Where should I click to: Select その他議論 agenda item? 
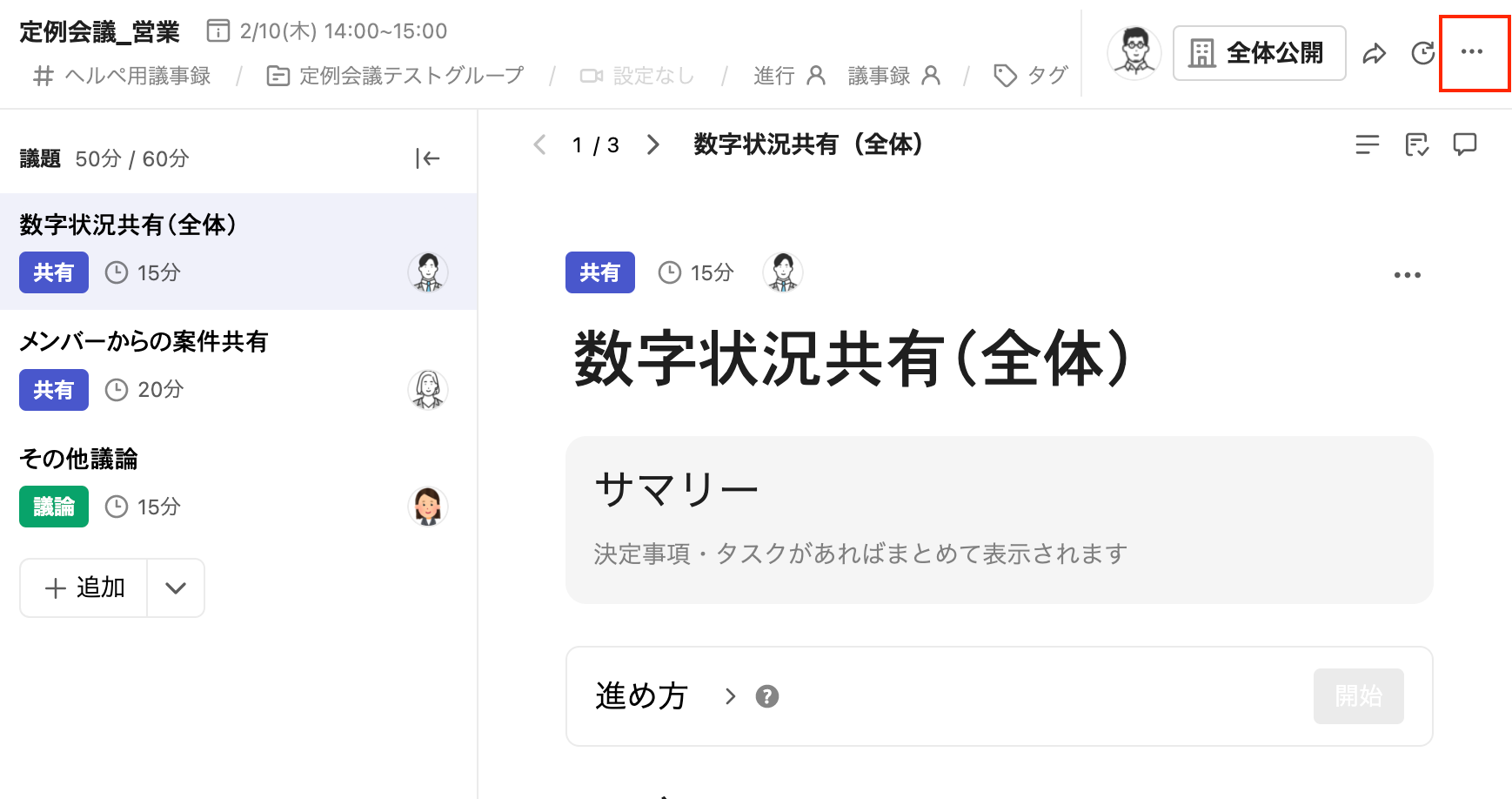tap(238, 486)
